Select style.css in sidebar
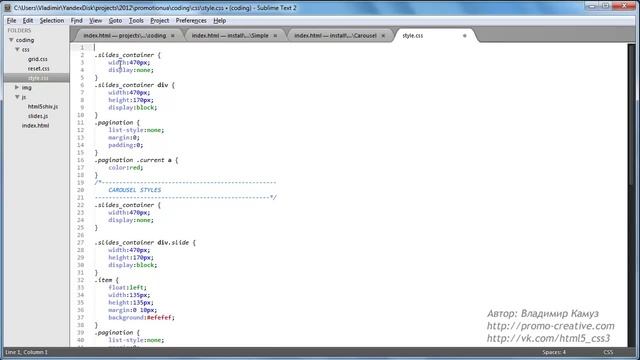The height and width of the screenshot is (360, 640). [38, 78]
